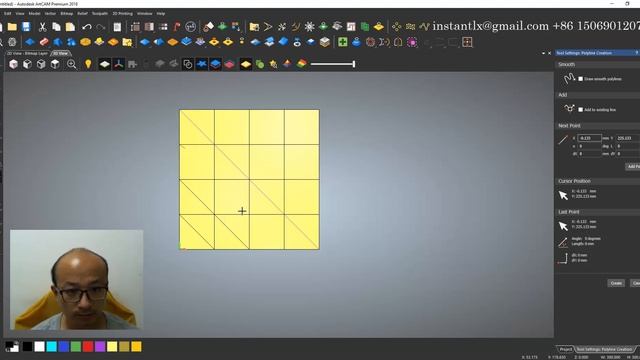The image size is (640, 360).
Task: Open the notes page icon
Action: tap(117, 27)
